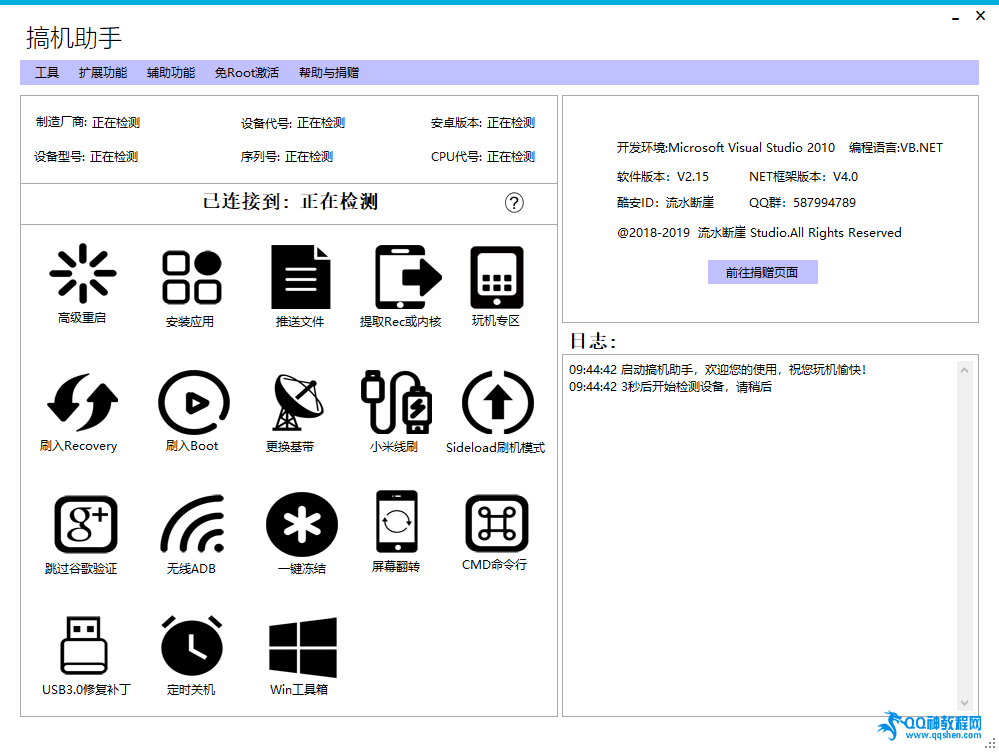Open 提取Rec或内核 extraction tool icon

(x=408, y=277)
